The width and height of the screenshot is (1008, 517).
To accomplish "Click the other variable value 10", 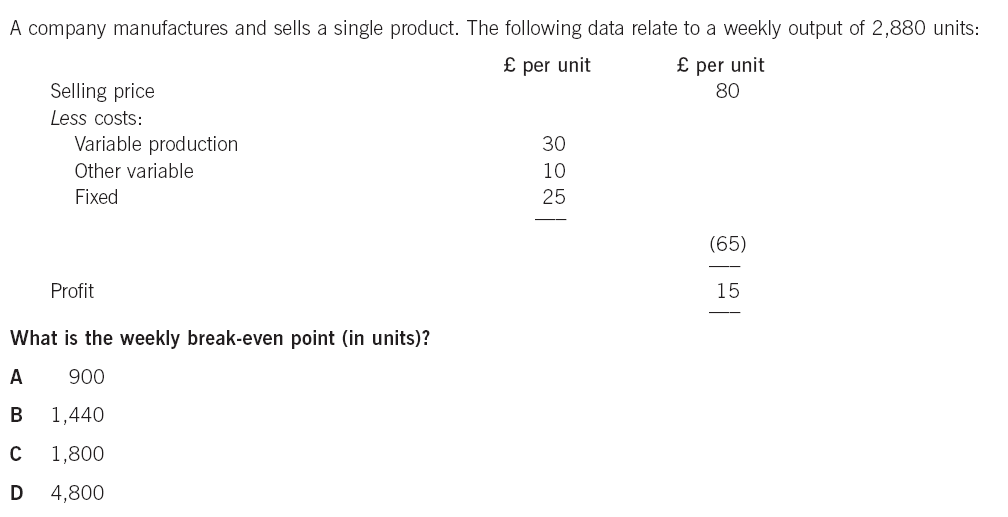I will [x=554, y=171].
